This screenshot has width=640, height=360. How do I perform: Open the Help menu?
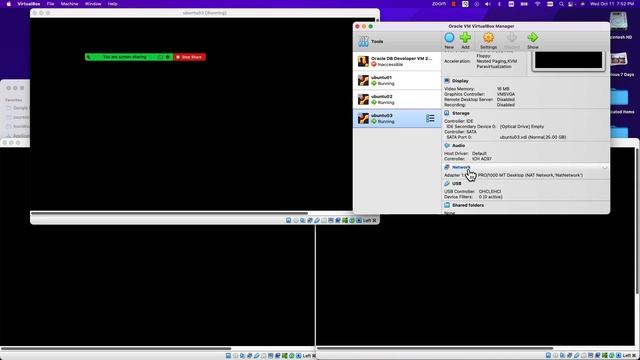pyautogui.click(x=112, y=4)
